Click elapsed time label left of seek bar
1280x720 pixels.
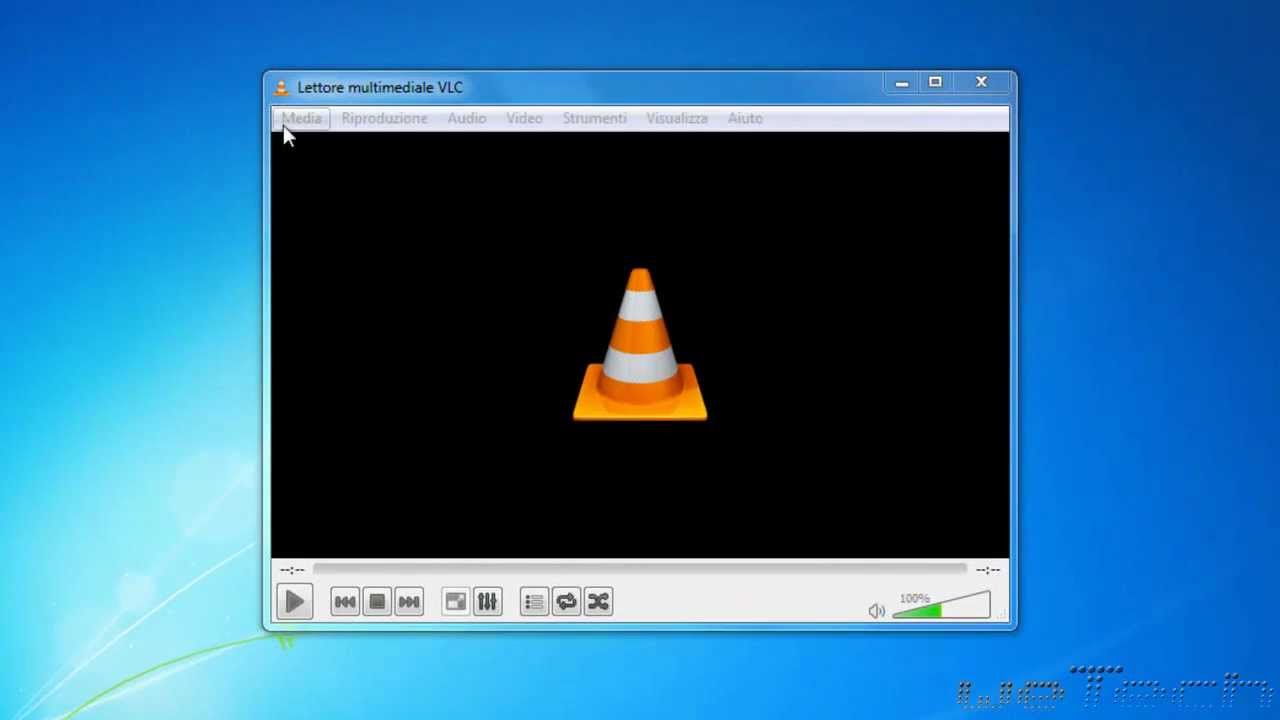click(x=292, y=569)
